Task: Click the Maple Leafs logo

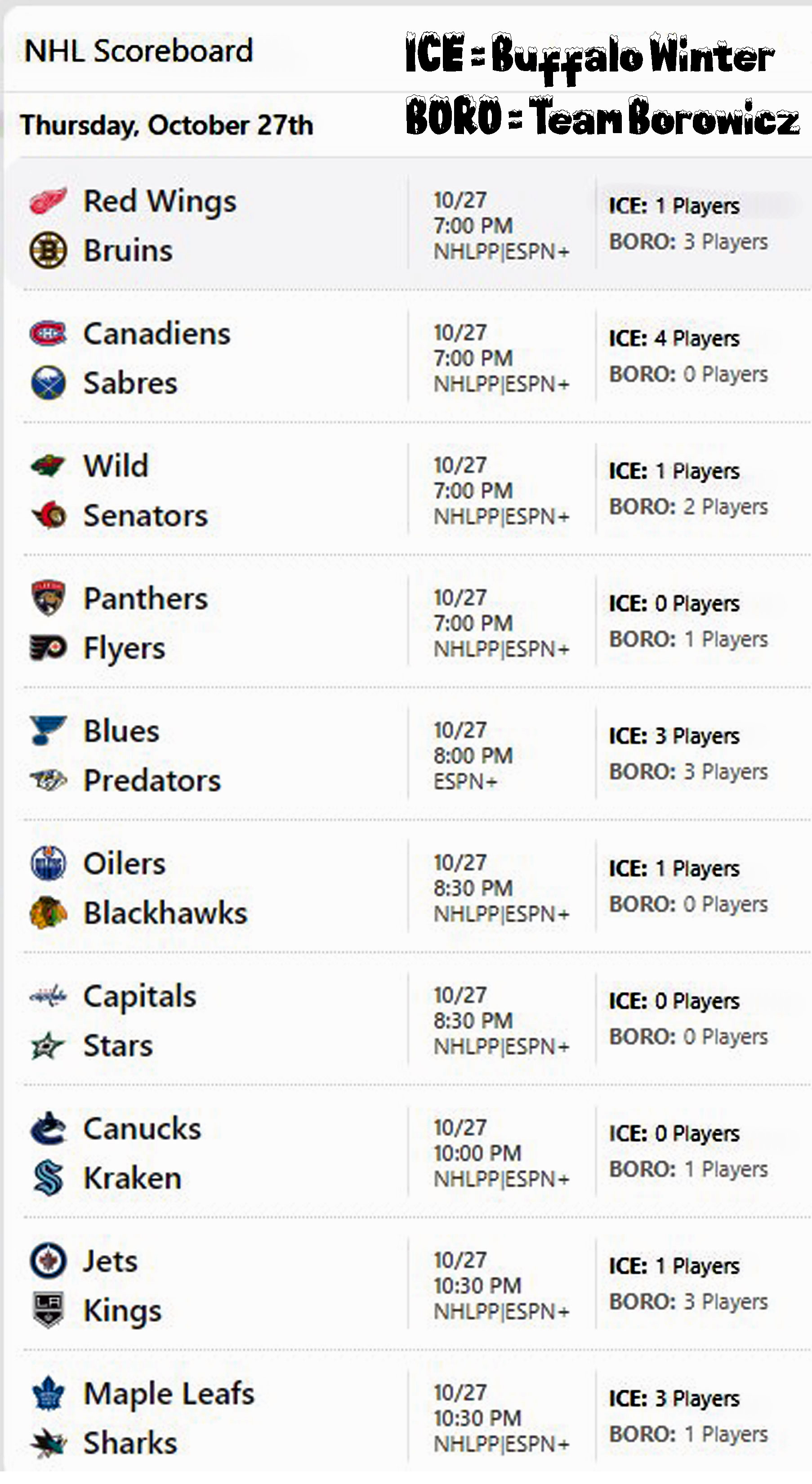Action: [x=48, y=1394]
